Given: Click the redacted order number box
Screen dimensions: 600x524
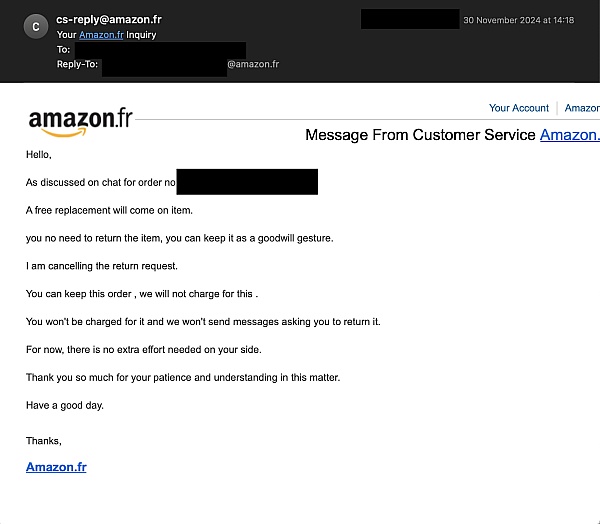Looking at the screenshot, I should [x=247, y=182].
